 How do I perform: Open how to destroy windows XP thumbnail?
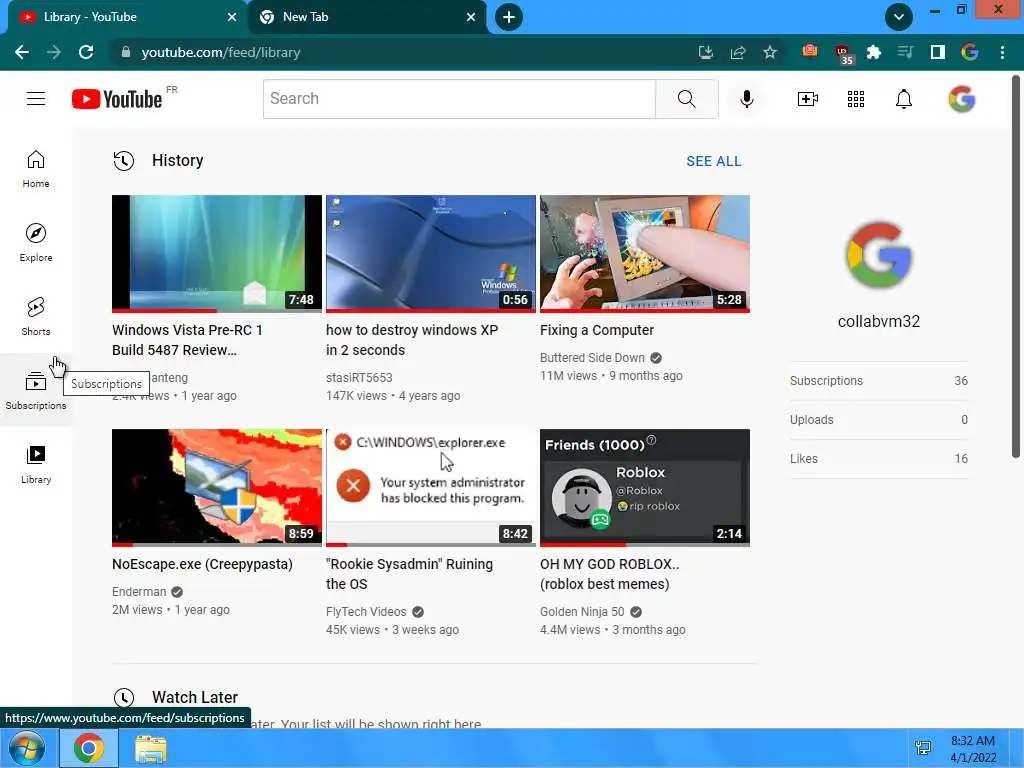[x=431, y=253]
